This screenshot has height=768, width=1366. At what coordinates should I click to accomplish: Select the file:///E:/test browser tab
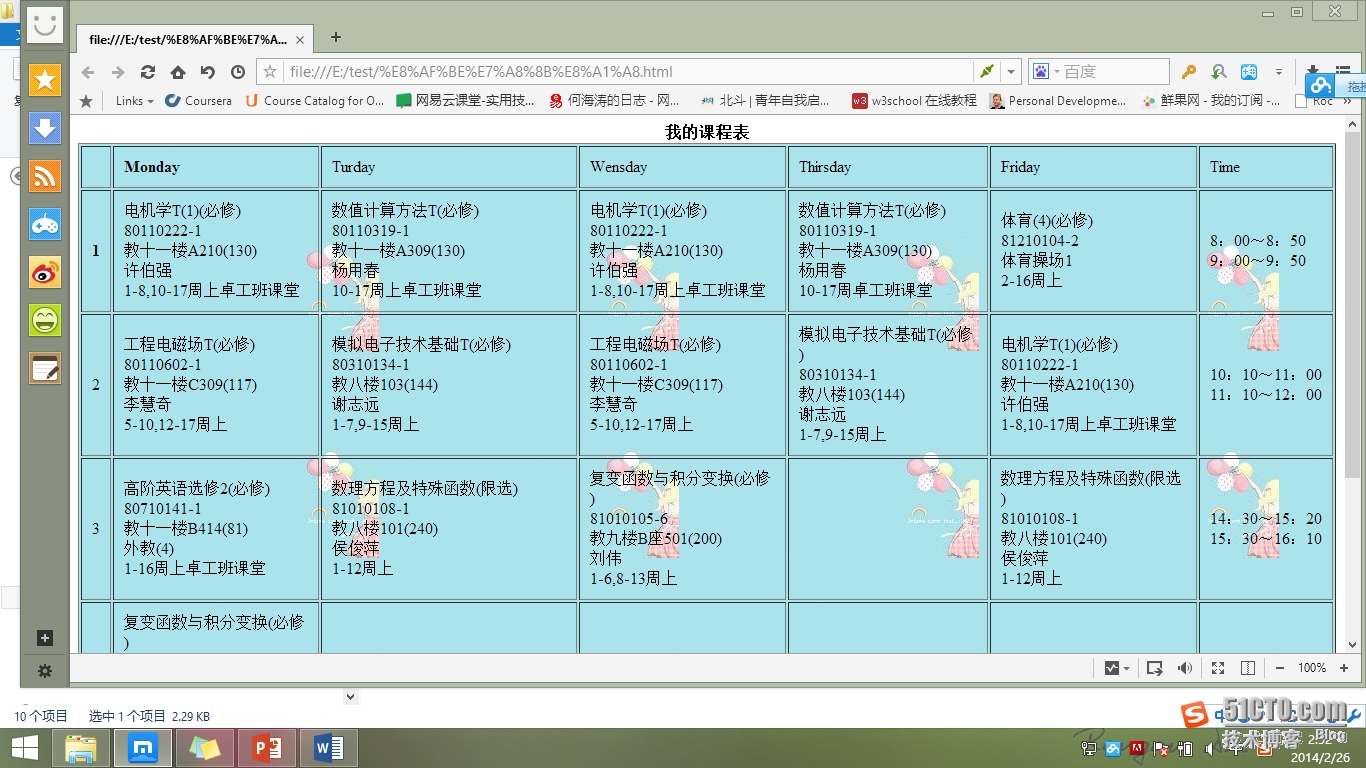point(195,39)
